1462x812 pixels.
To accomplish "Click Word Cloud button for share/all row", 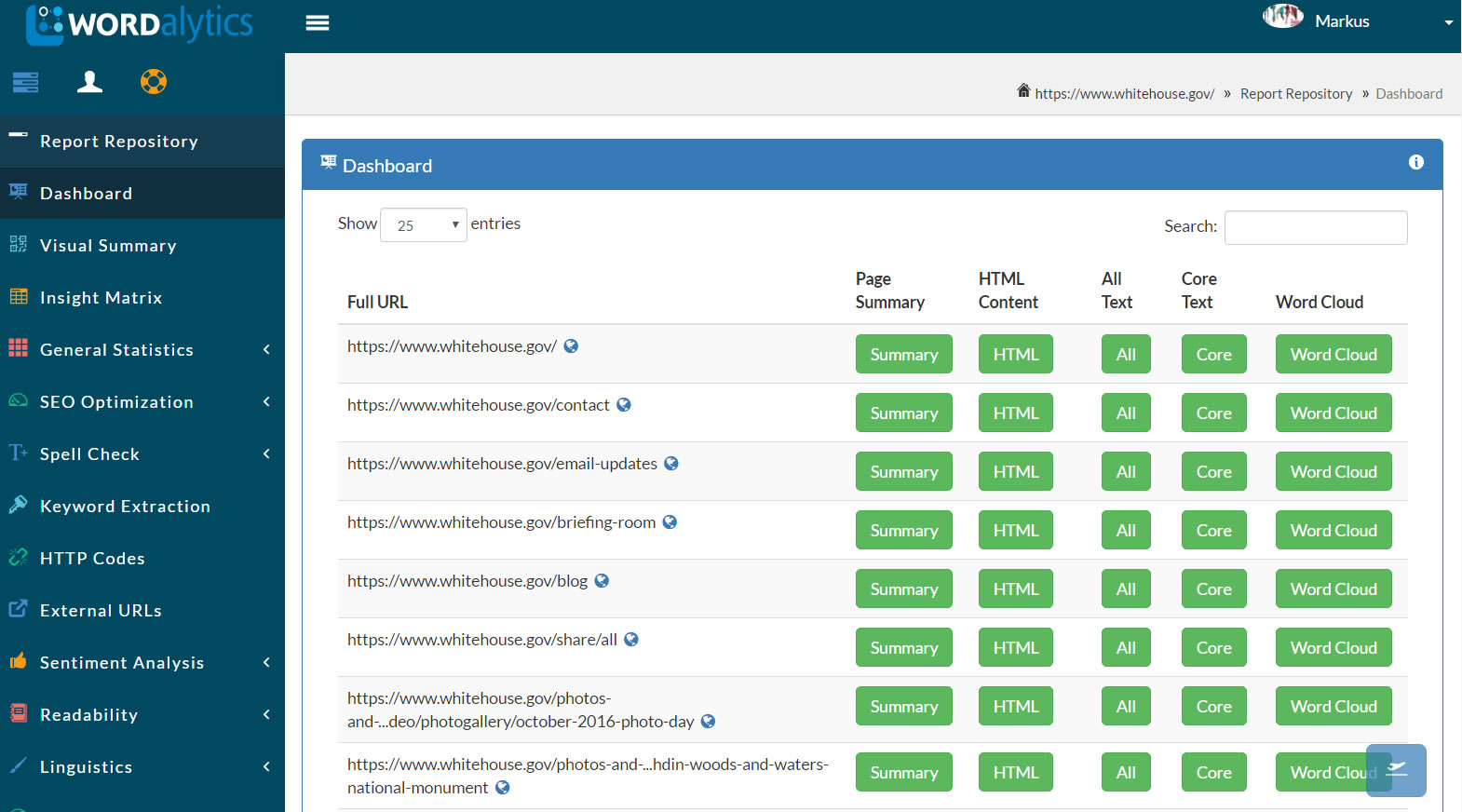I will click(x=1333, y=647).
